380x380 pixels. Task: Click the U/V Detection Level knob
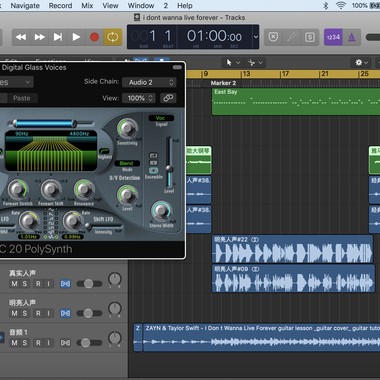127,195
